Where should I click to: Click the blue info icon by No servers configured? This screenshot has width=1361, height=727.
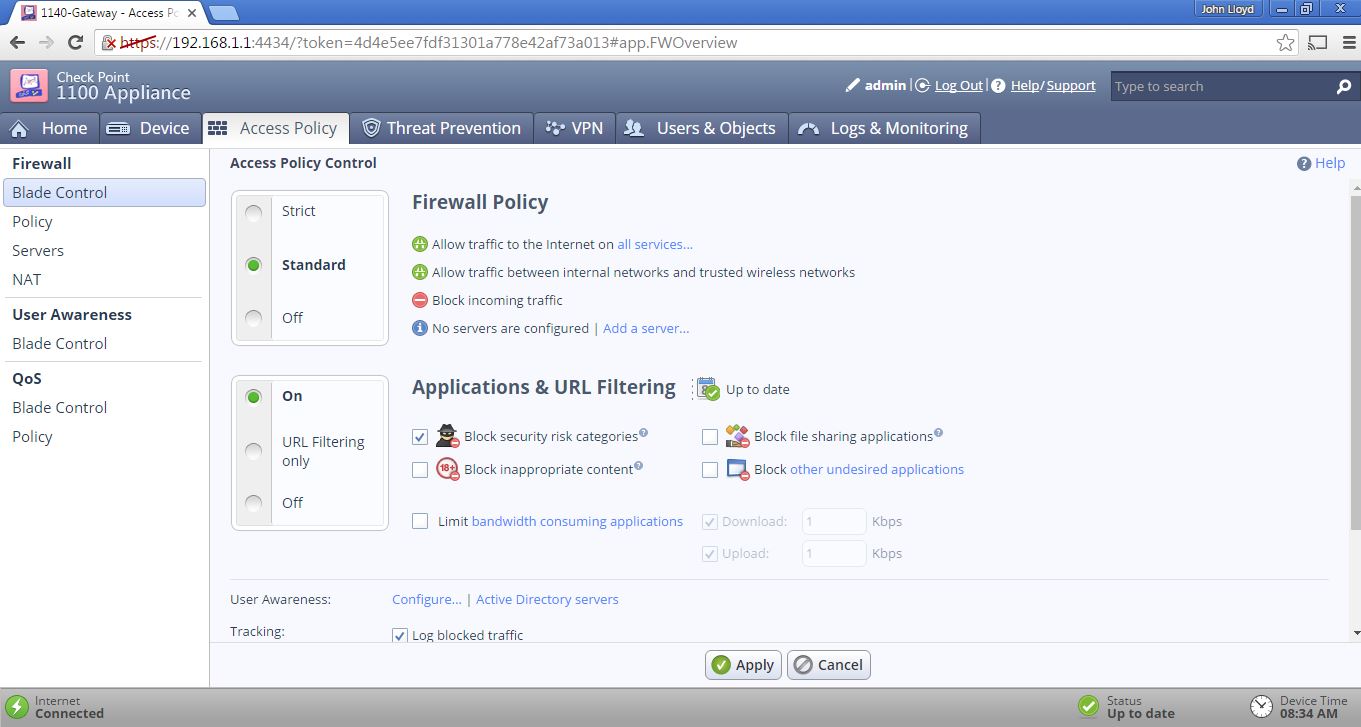420,328
